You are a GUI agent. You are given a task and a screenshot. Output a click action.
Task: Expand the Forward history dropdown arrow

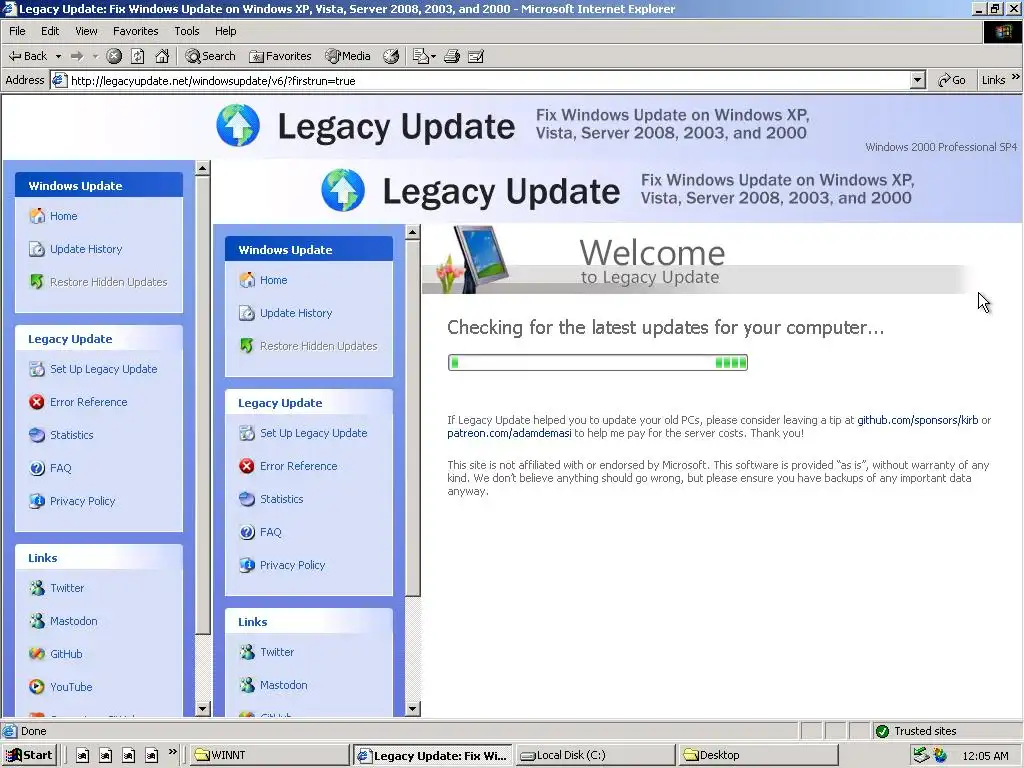(95, 56)
